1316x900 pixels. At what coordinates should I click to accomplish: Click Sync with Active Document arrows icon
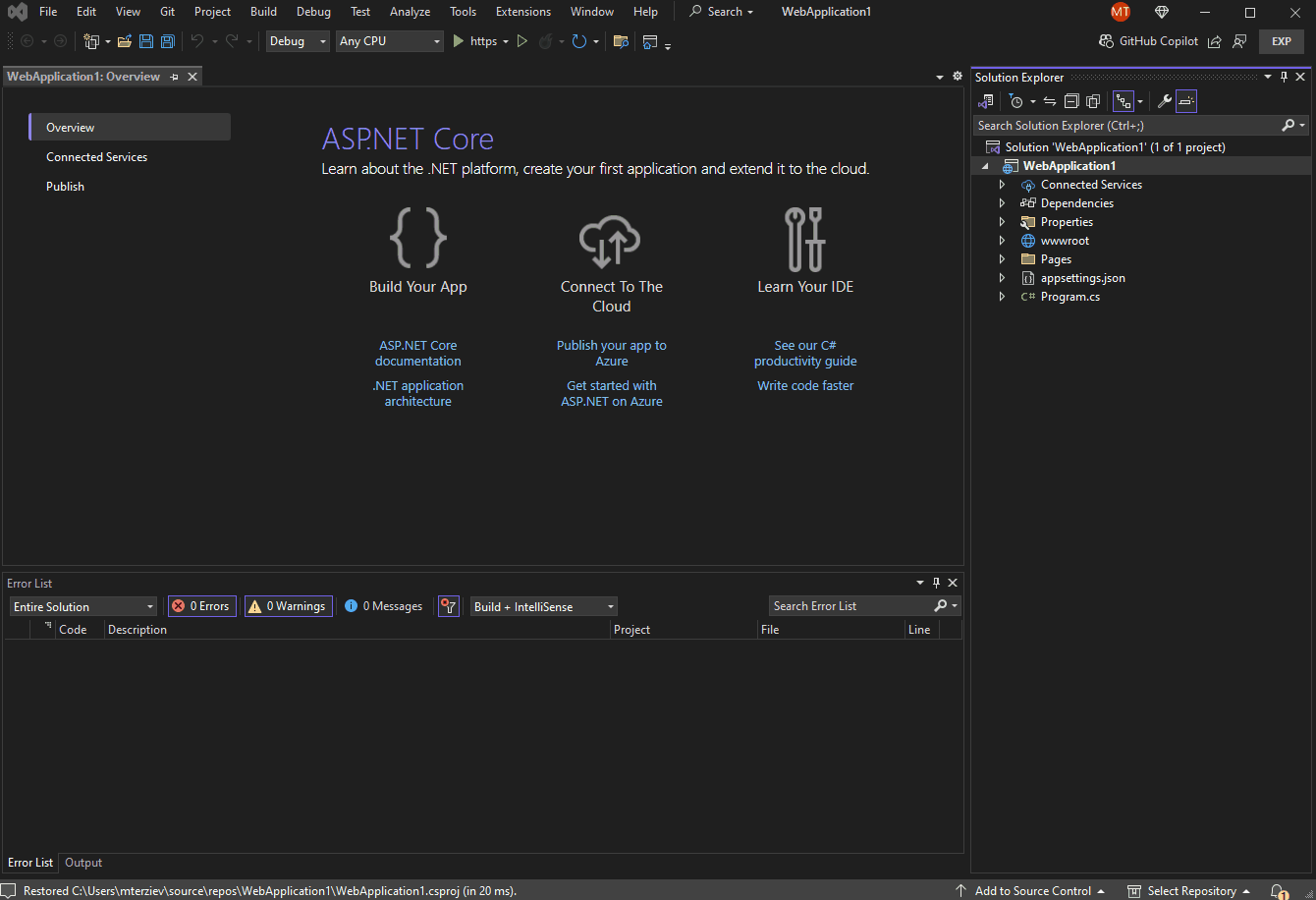(x=1050, y=101)
